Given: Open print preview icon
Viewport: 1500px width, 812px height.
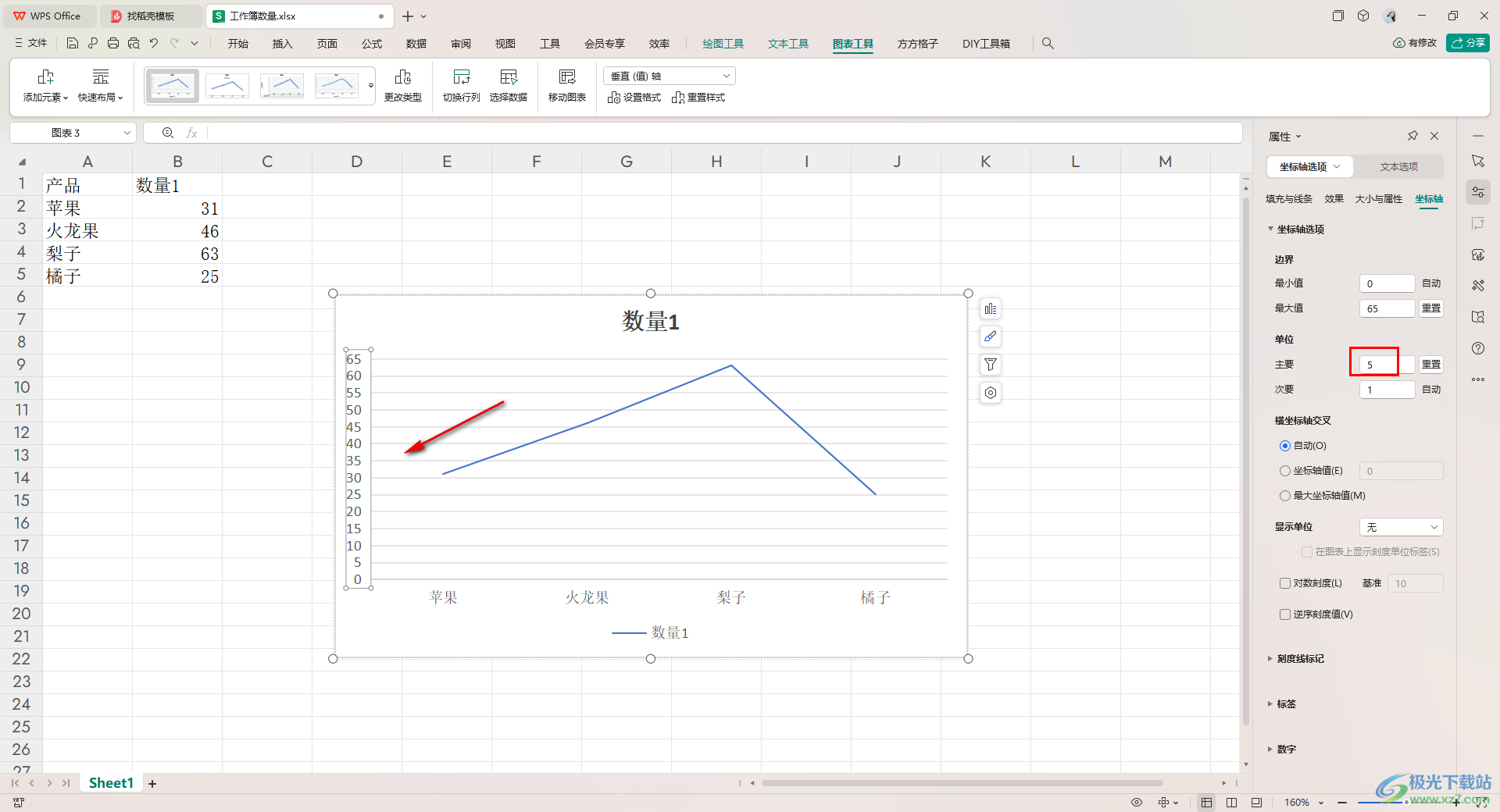Looking at the screenshot, I should click(x=134, y=44).
